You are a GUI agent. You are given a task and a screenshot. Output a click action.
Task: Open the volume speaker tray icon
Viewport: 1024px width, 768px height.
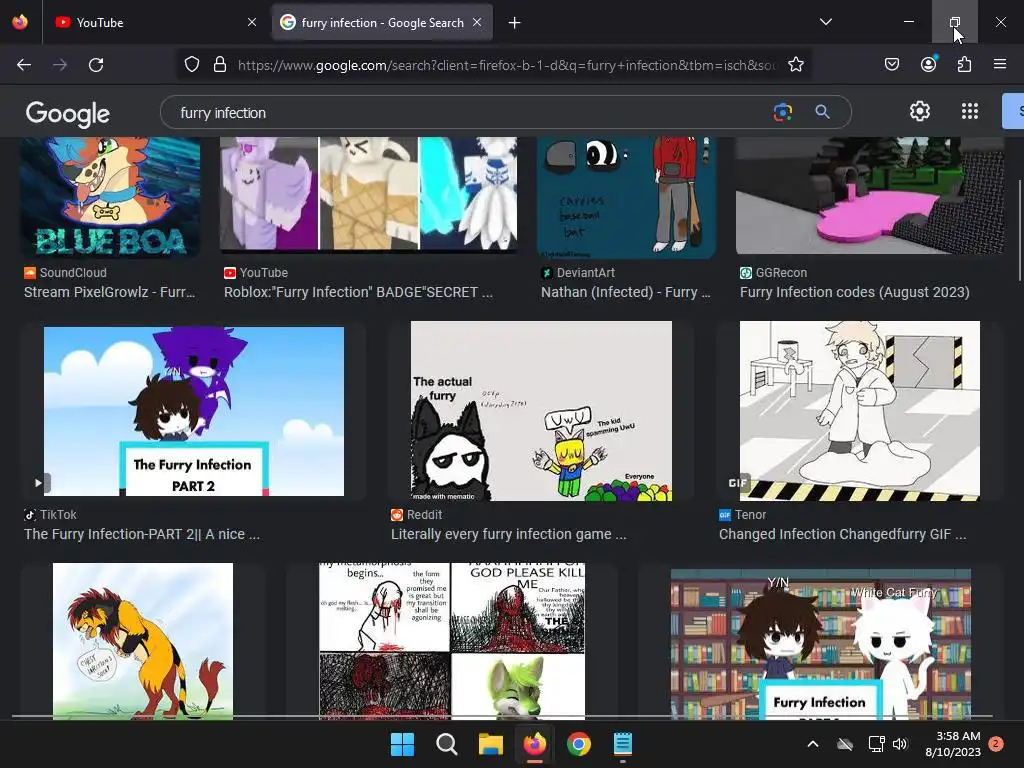point(900,744)
